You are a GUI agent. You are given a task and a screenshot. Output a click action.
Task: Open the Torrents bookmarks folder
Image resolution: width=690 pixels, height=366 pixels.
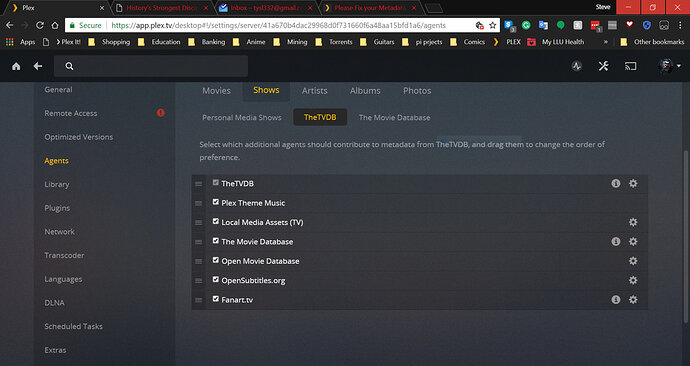point(335,42)
